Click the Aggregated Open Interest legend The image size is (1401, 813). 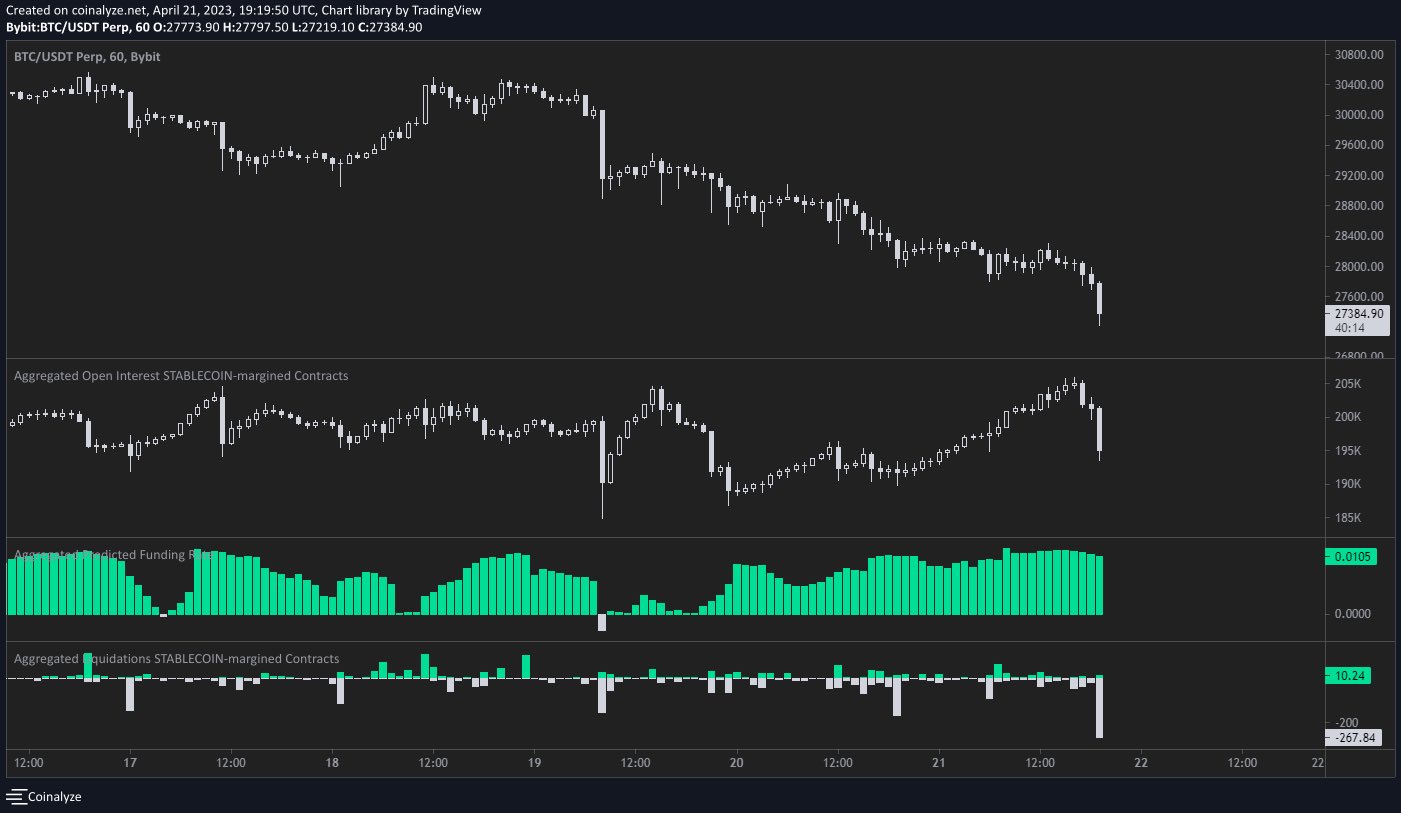pyautogui.click(x=180, y=375)
